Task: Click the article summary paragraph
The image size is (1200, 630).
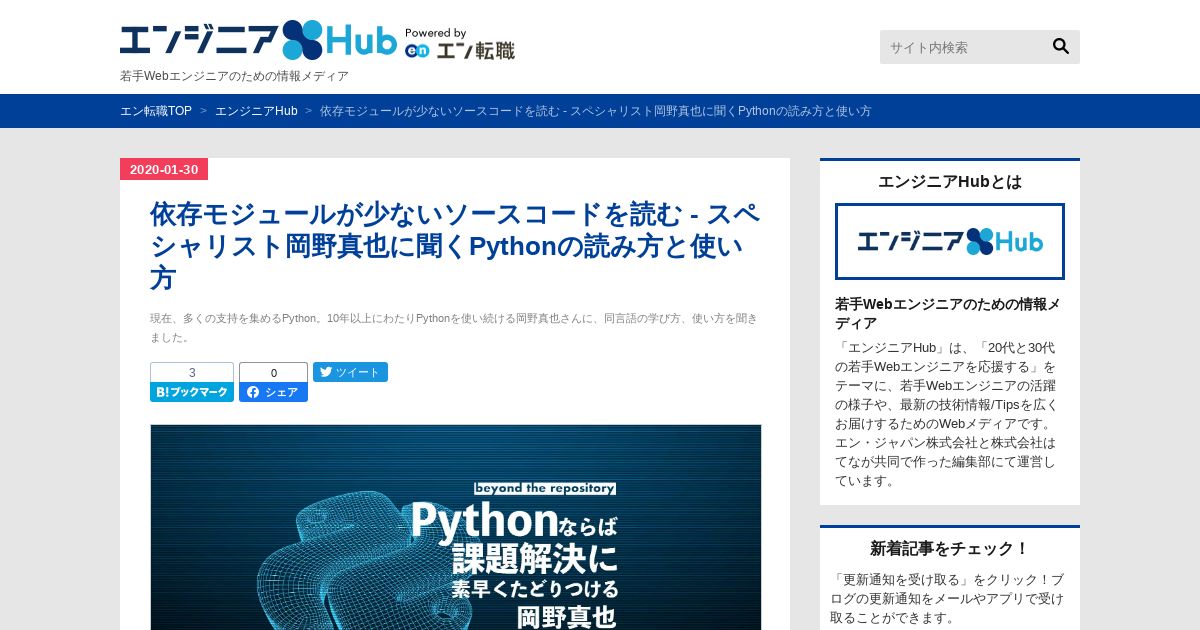Action: [x=455, y=328]
